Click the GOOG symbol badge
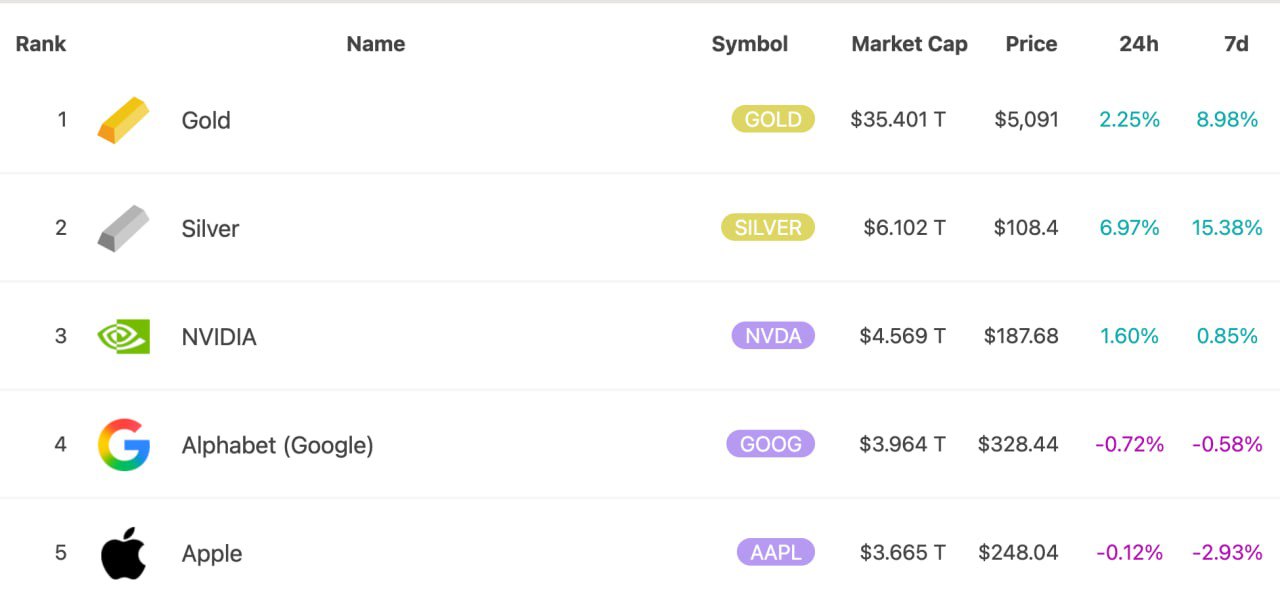The width and height of the screenshot is (1280, 605). [x=770, y=444]
